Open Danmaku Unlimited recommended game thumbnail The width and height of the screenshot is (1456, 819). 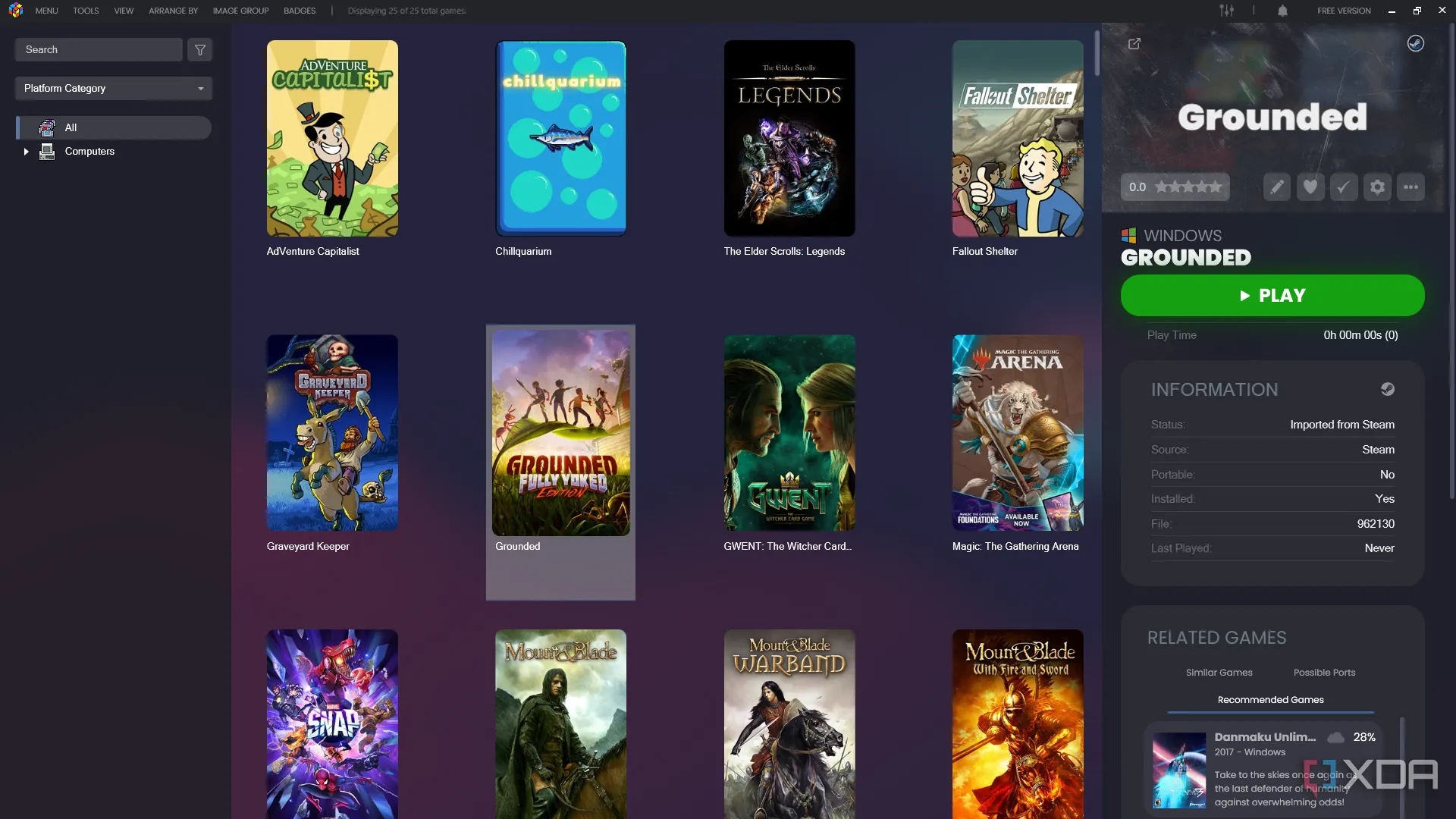coord(1179,770)
